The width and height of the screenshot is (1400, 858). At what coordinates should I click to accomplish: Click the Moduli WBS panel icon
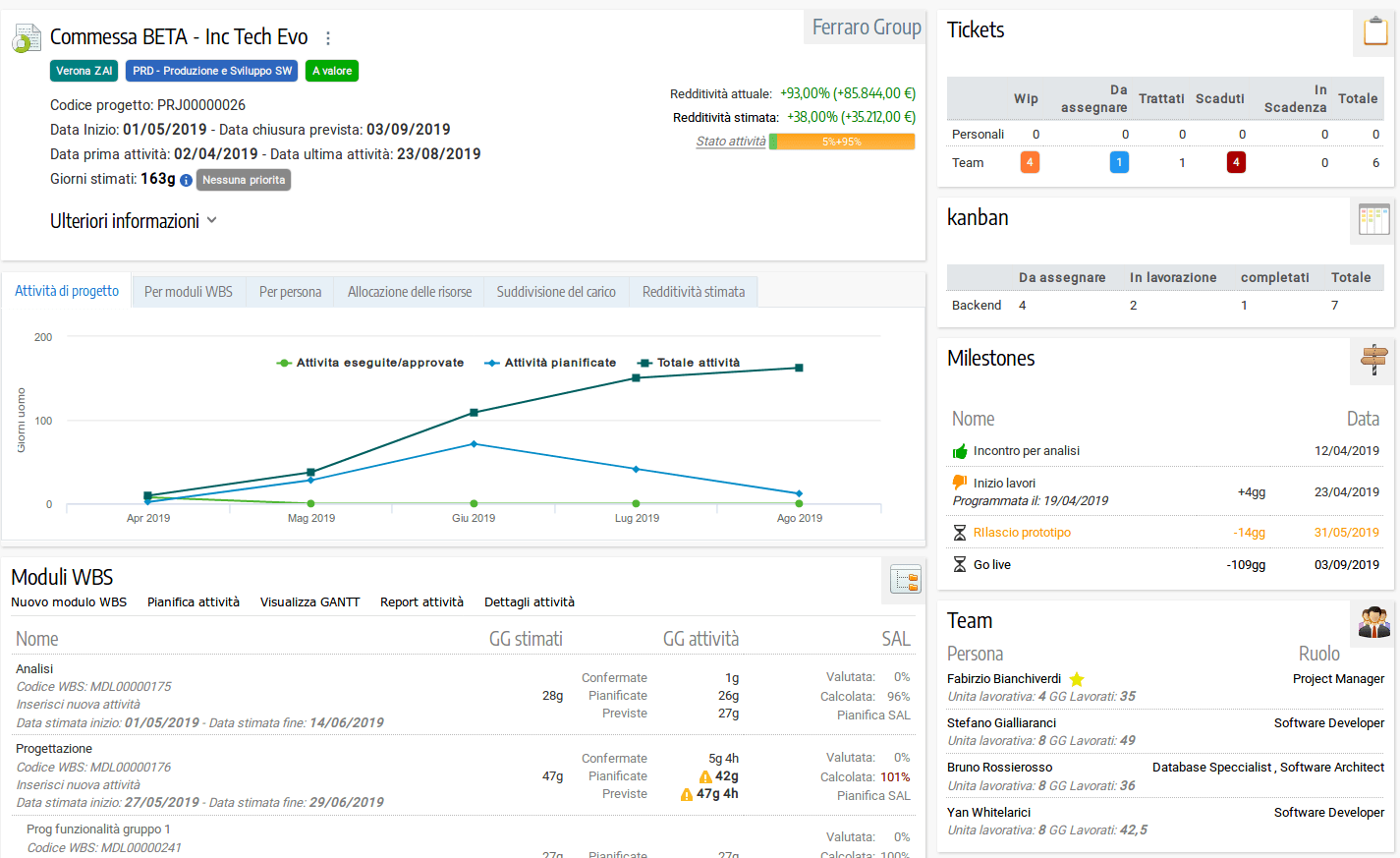pyautogui.click(x=905, y=580)
